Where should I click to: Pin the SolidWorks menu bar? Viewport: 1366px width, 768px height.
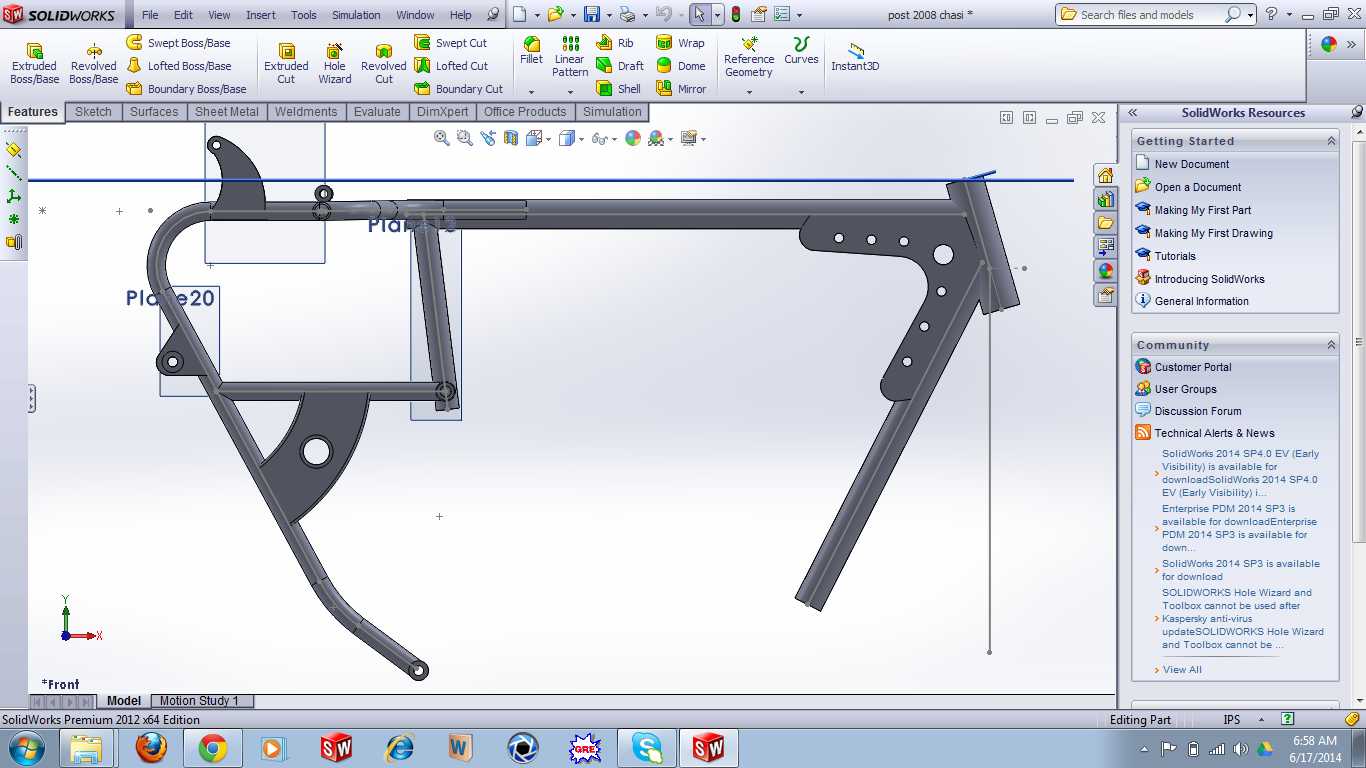[493, 15]
